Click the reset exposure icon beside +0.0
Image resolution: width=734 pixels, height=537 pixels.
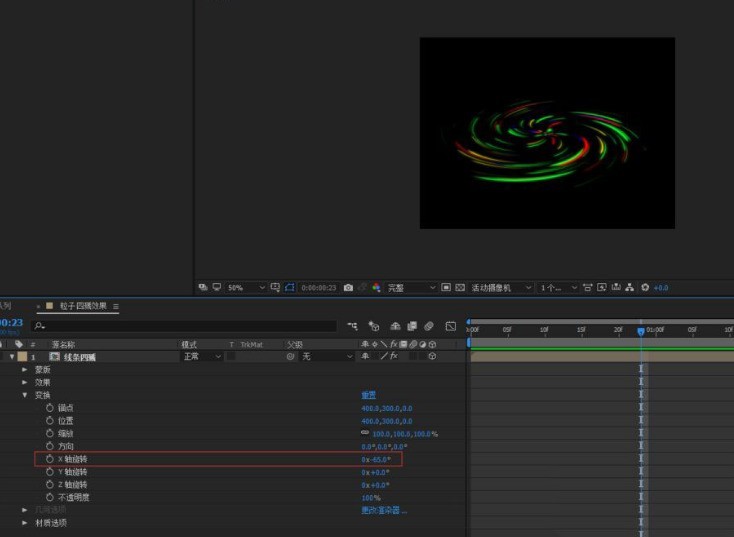click(645, 287)
